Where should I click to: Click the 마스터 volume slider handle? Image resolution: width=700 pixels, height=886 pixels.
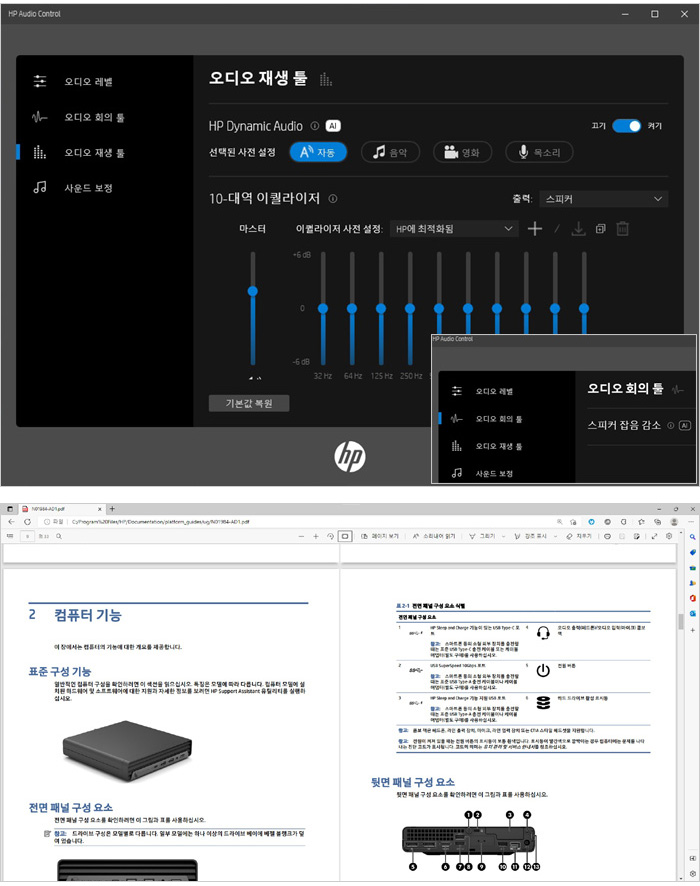click(253, 291)
